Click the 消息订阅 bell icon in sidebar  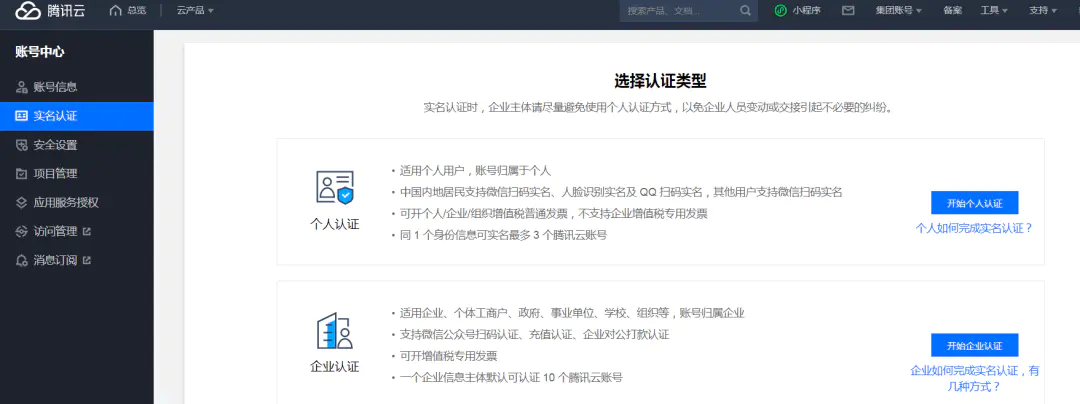(21, 260)
